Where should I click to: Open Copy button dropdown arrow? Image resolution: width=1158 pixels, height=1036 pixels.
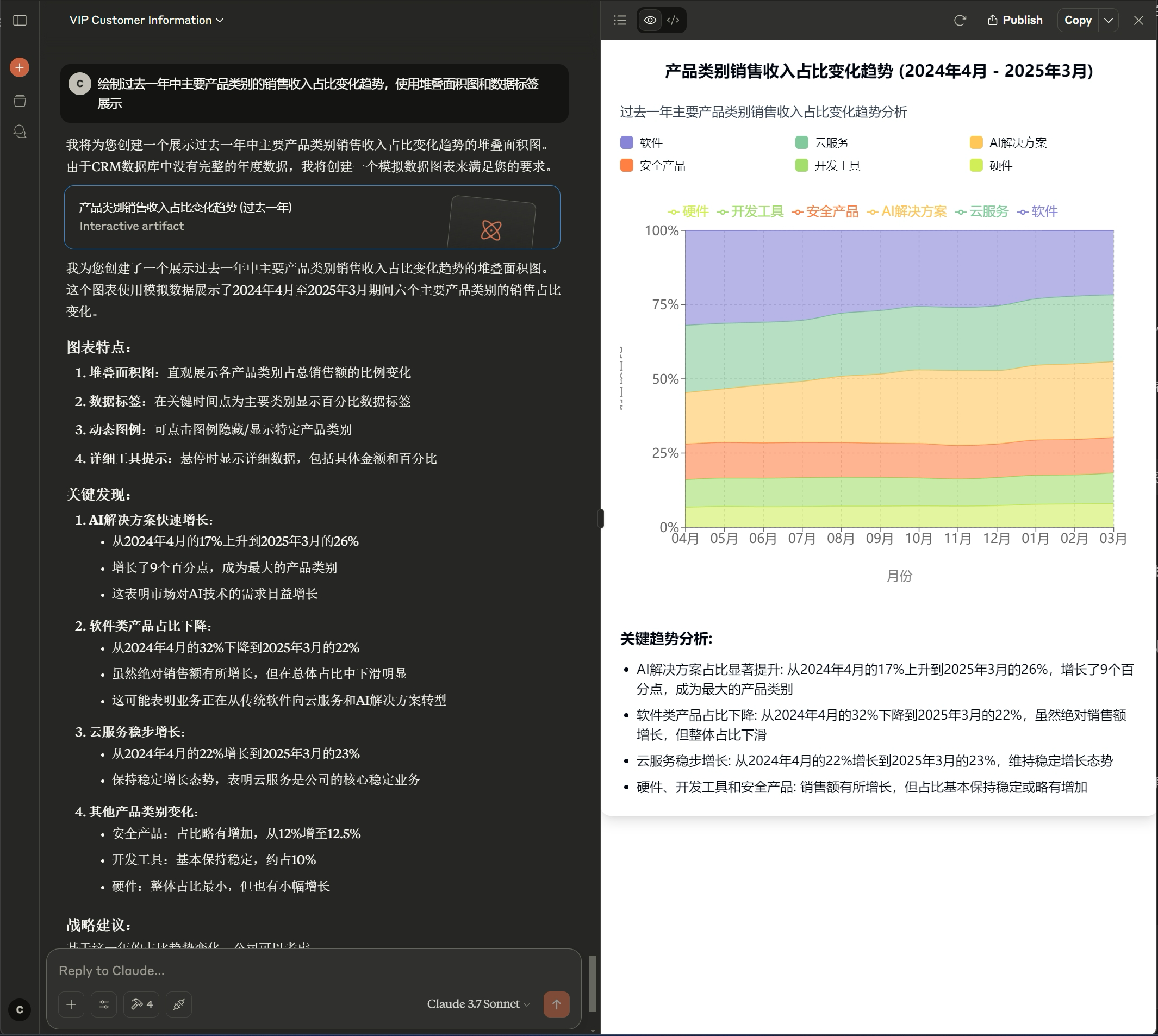(1108, 21)
